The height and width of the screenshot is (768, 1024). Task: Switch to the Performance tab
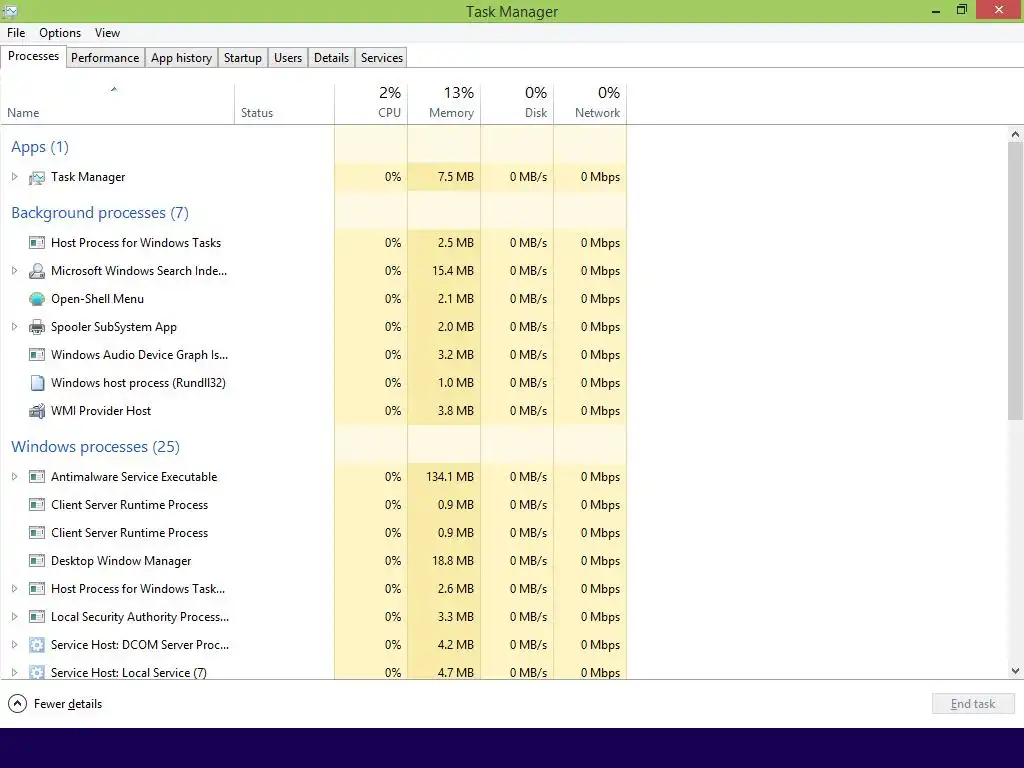click(x=105, y=57)
